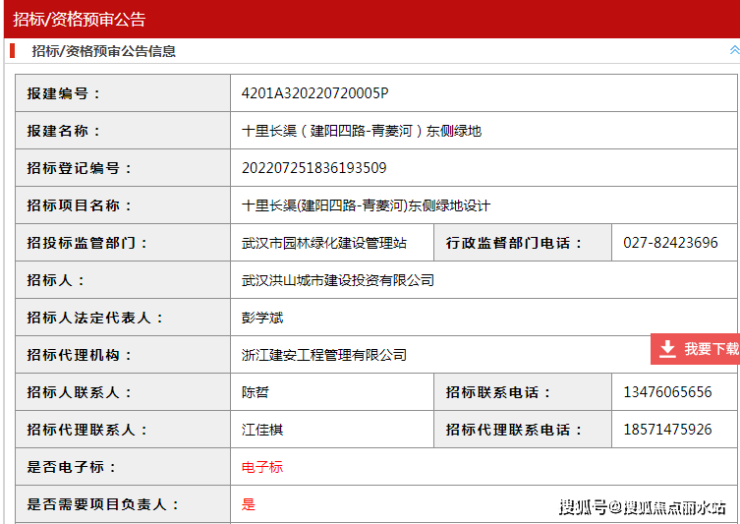740x524 pixels.
Task: Select 招标登记编号 value 202207251836193509
Action: pyautogui.click(x=314, y=168)
